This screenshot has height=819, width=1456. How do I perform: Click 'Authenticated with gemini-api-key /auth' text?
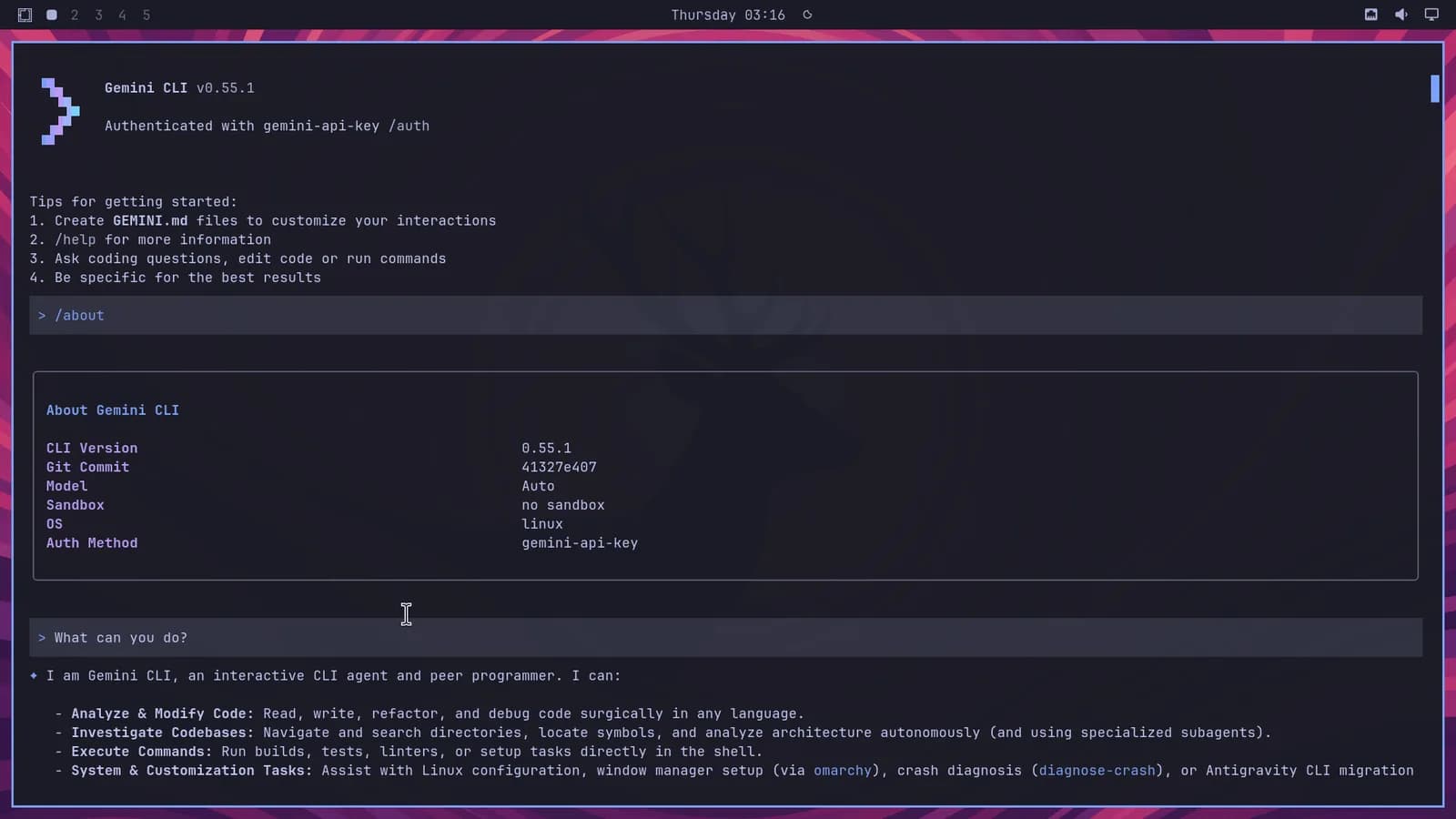(x=267, y=126)
